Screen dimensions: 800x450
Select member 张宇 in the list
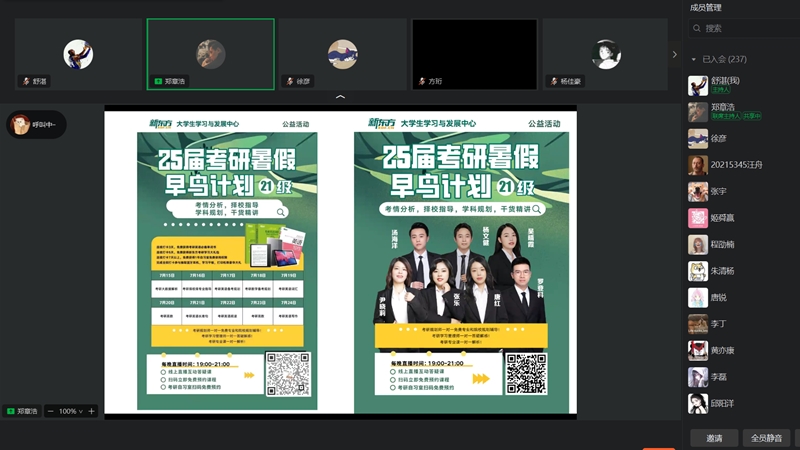(743, 191)
